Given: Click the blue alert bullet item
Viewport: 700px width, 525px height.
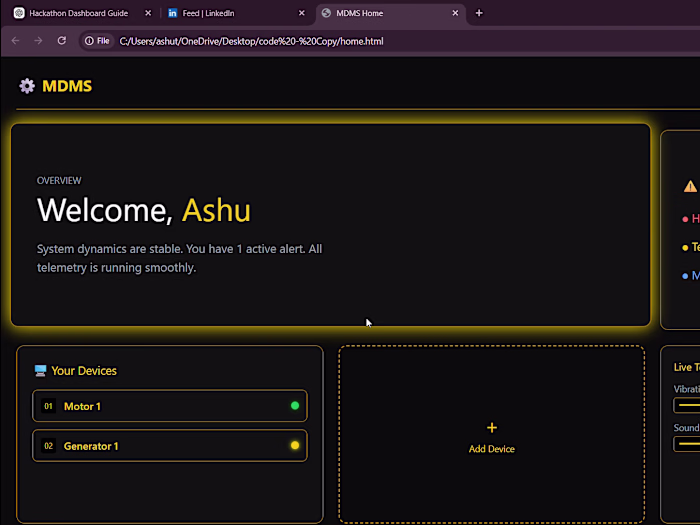Looking at the screenshot, I should coord(691,275).
